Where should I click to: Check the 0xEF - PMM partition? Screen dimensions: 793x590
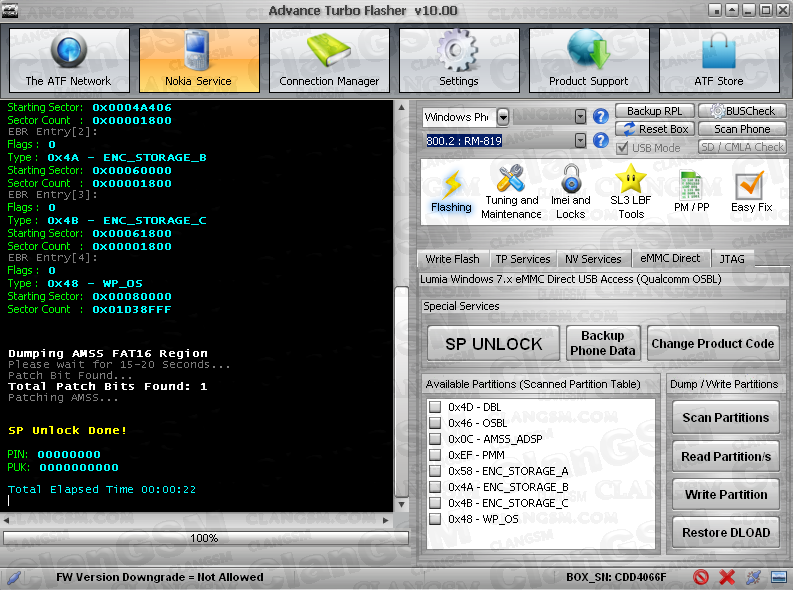[434, 455]
